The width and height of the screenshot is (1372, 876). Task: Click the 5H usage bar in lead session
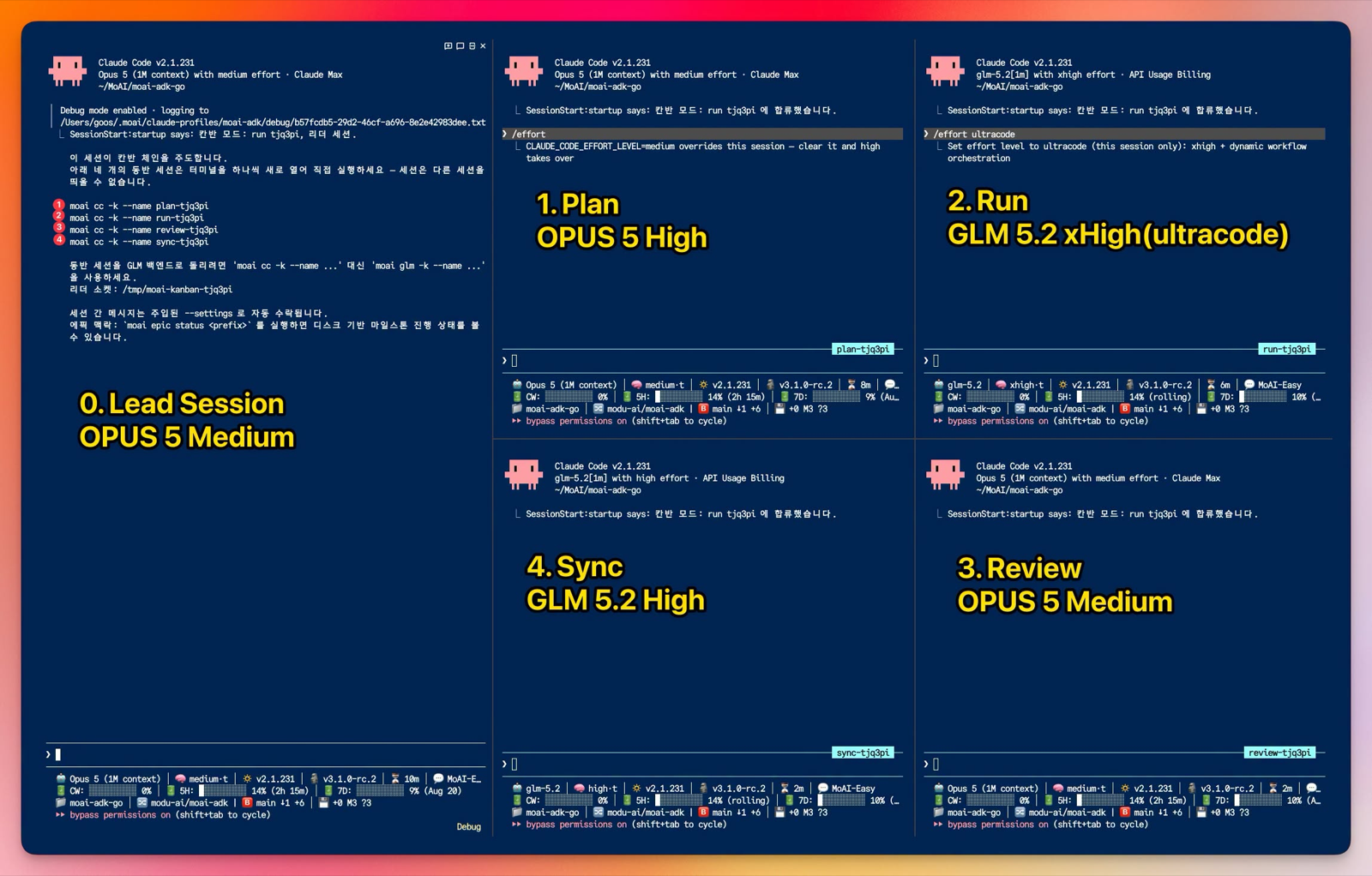point(222,791)
